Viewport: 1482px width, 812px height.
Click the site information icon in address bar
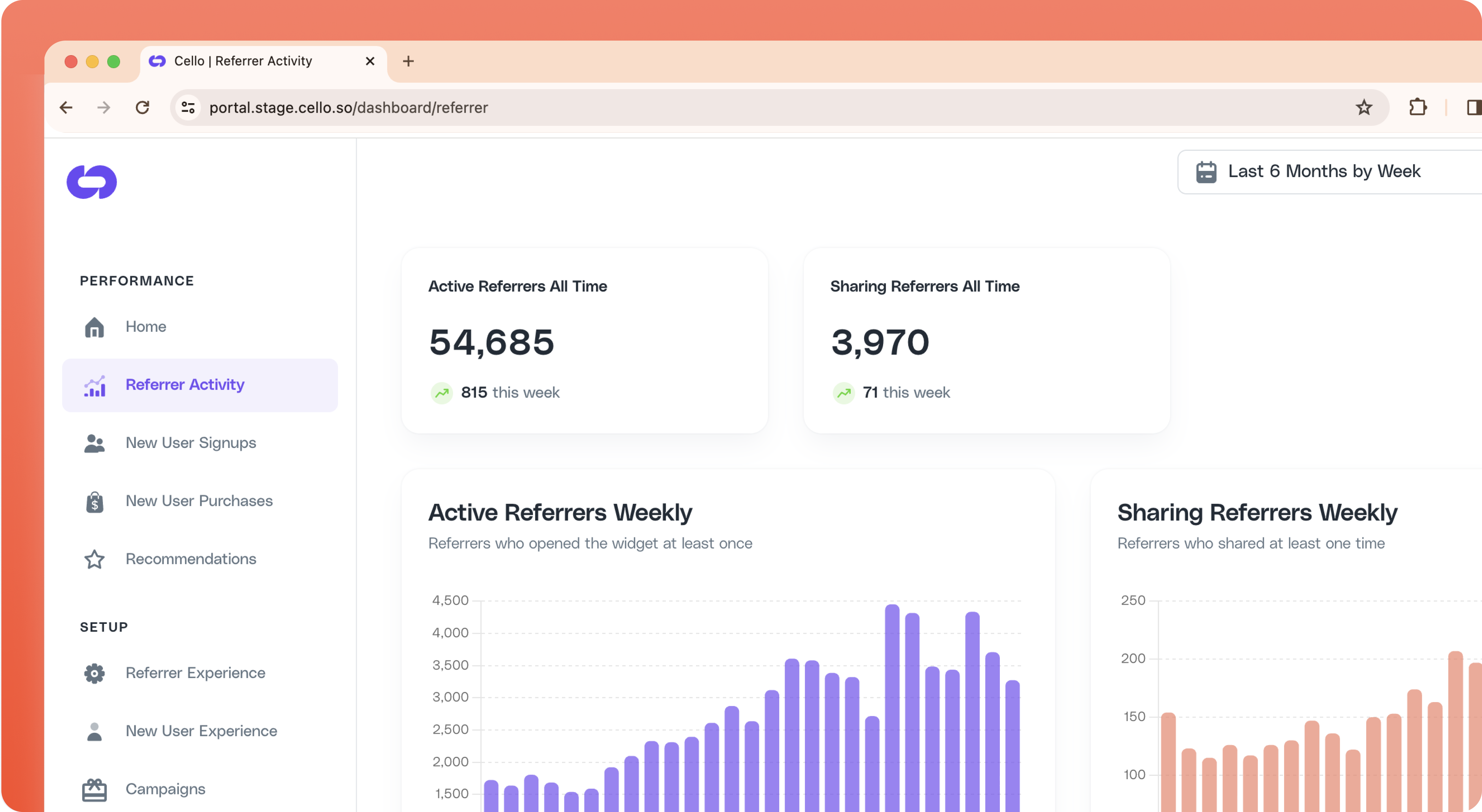coord(188,108)
